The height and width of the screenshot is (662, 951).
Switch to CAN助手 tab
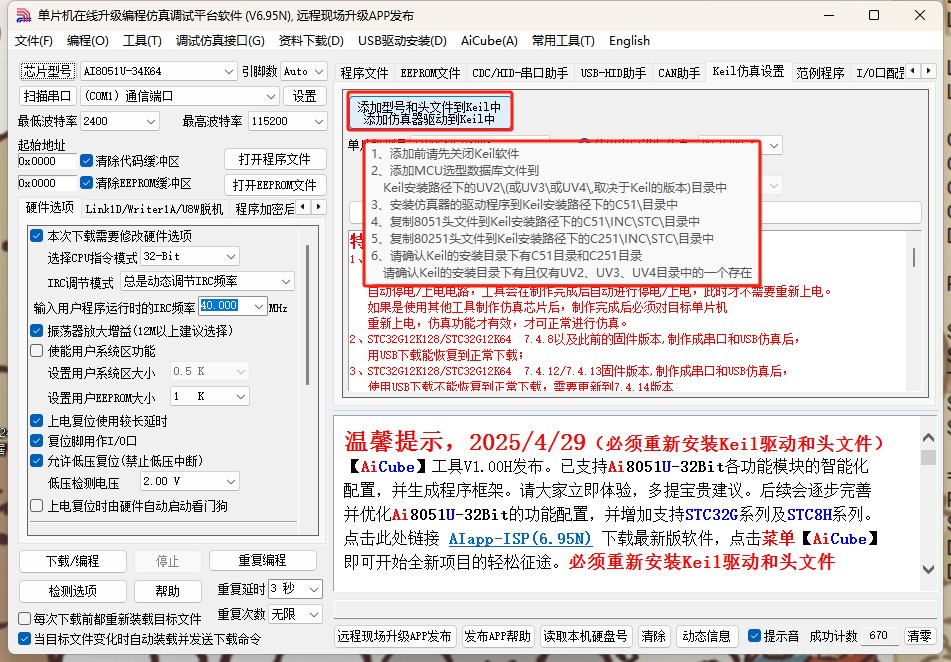679,73
